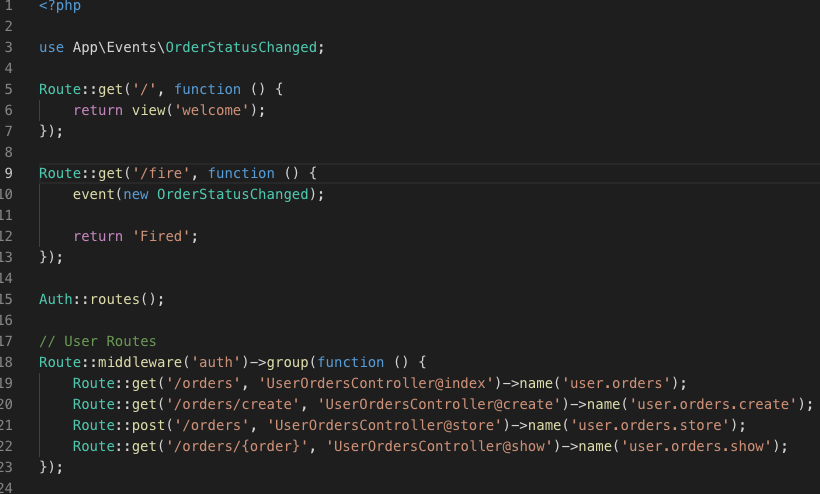
Task: Click 'OrderStatusChanged' after the new keyword
Action: tap(233, 194)
